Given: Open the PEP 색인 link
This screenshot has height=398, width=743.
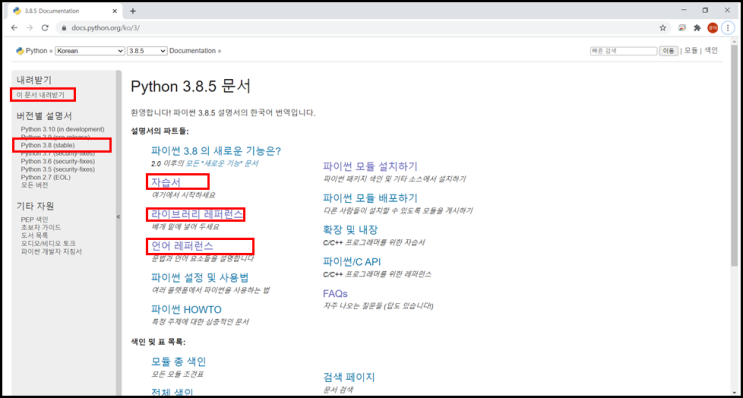Looking at the screenshot, I should click(35, 219).
